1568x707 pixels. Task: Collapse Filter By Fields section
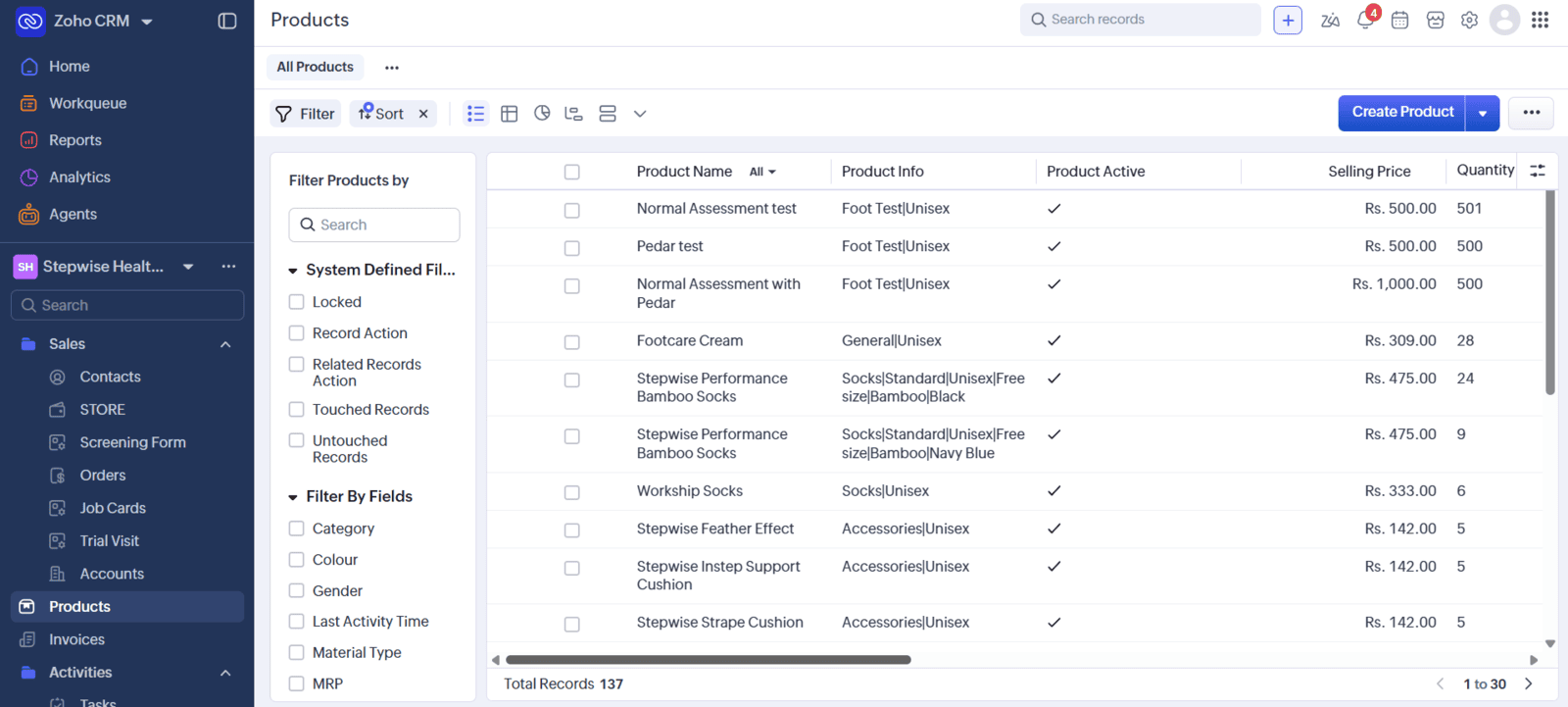293,497
